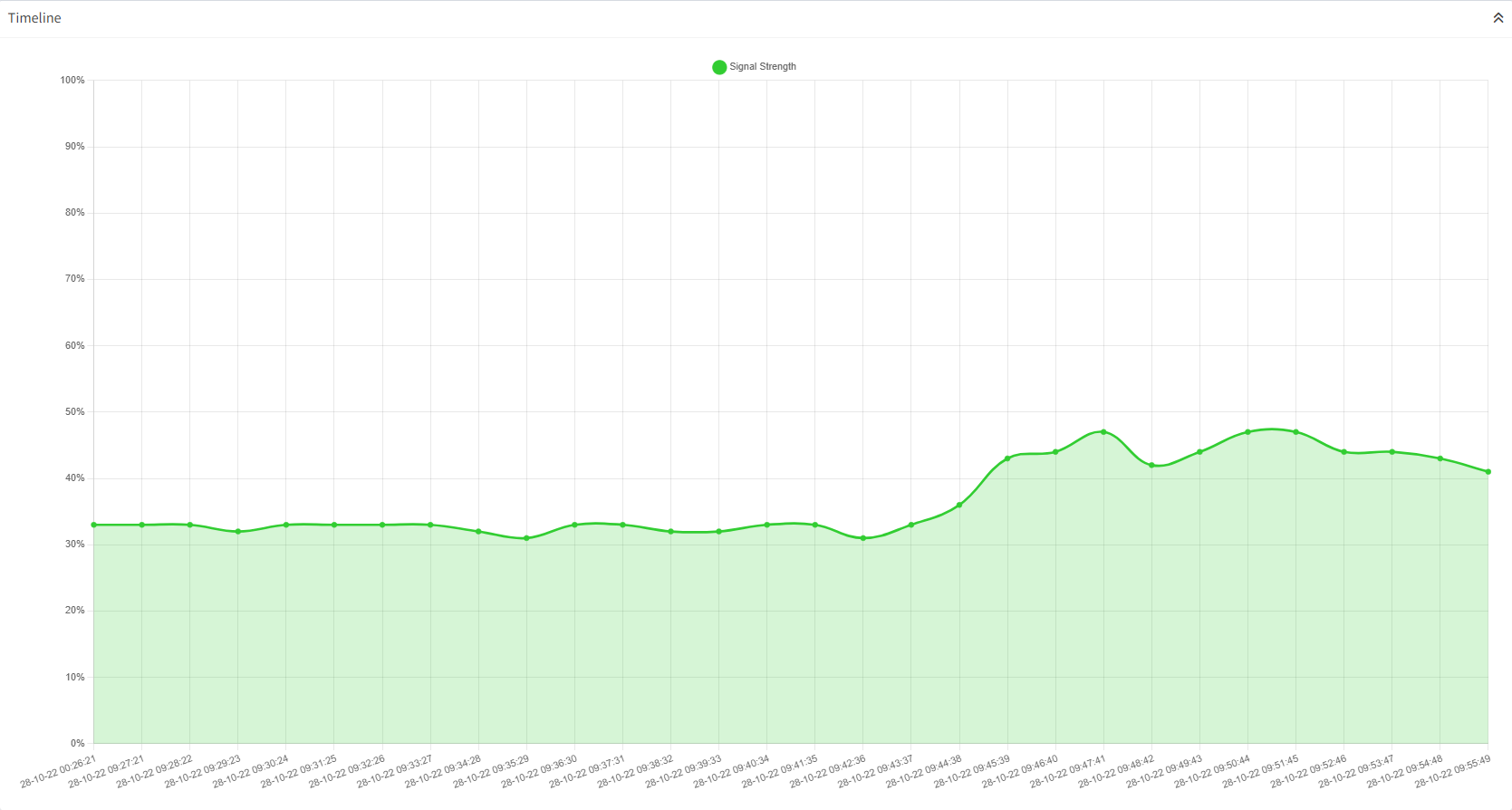The height and width of the screenshot is (810, 1512).
Task: Click the Timeline panel title
Action: click(34, 18)
